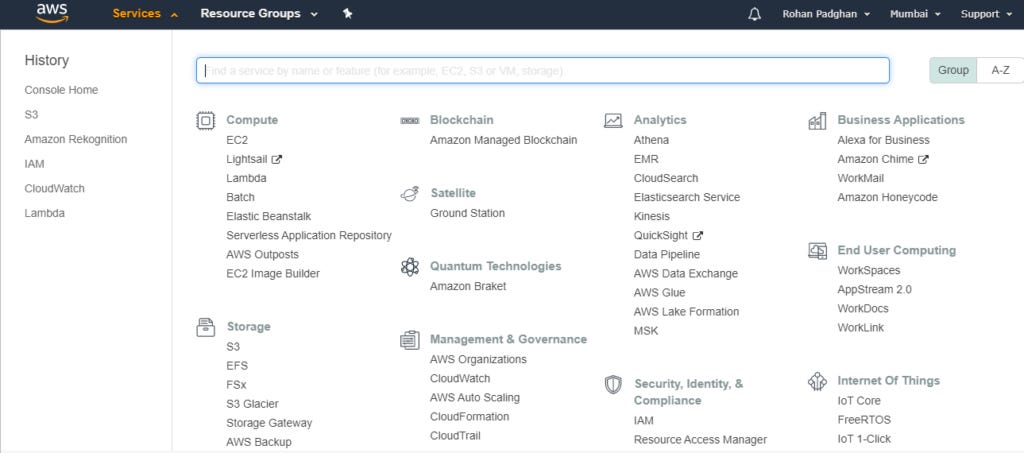This screenshot has height=453, width=1024.
Task: Open Amazon Rekognition from History
Action: [76, 140]
